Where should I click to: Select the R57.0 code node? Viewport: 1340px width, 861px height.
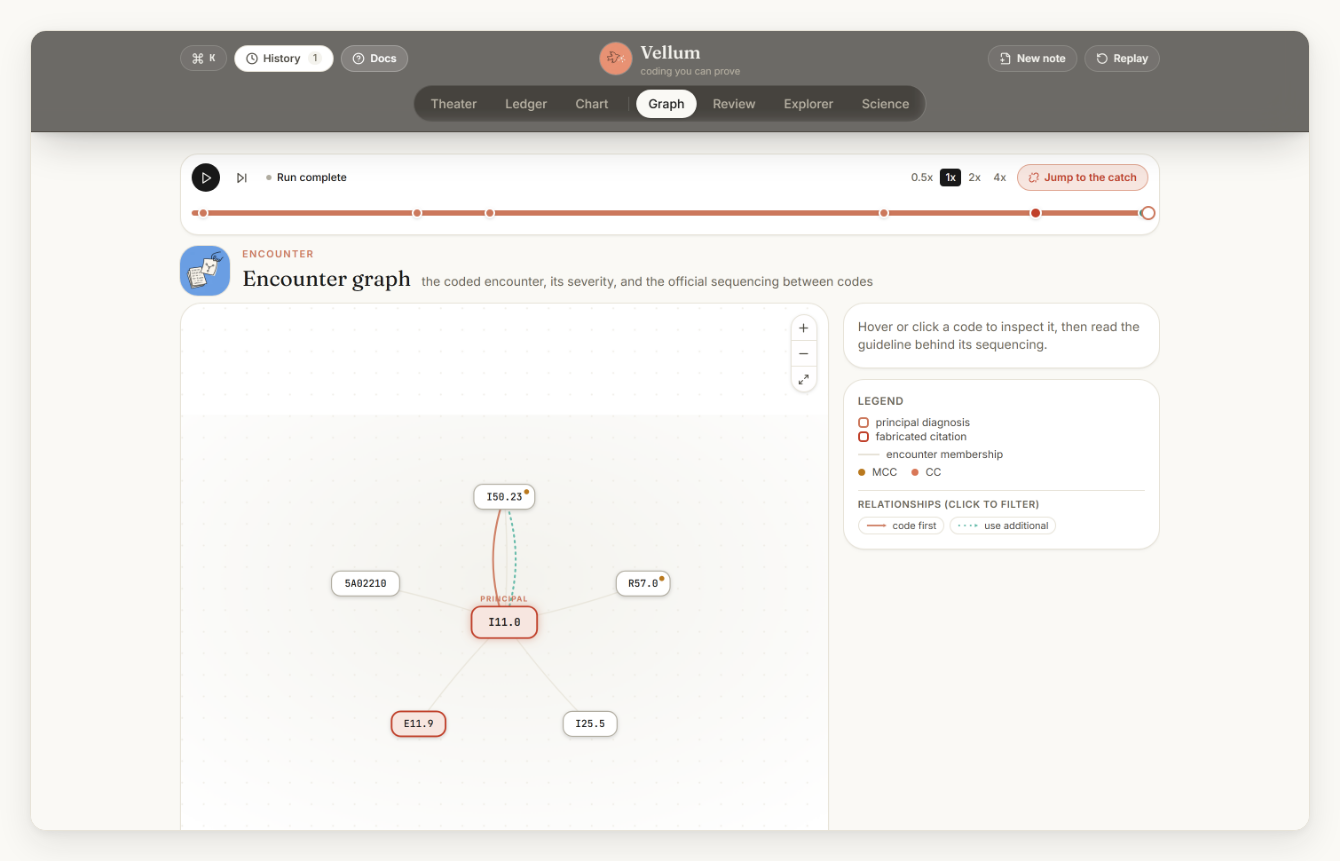pyautogui.click(x=643, y=584)
